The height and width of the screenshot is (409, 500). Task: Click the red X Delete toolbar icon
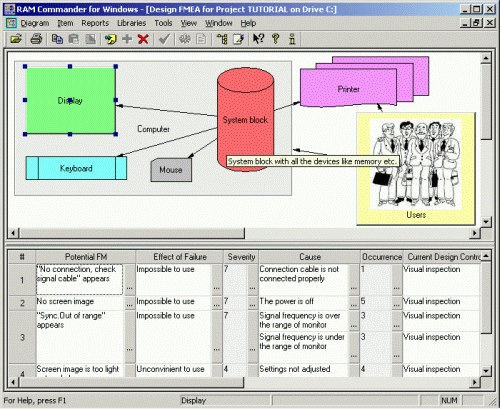tap(143, 39)
